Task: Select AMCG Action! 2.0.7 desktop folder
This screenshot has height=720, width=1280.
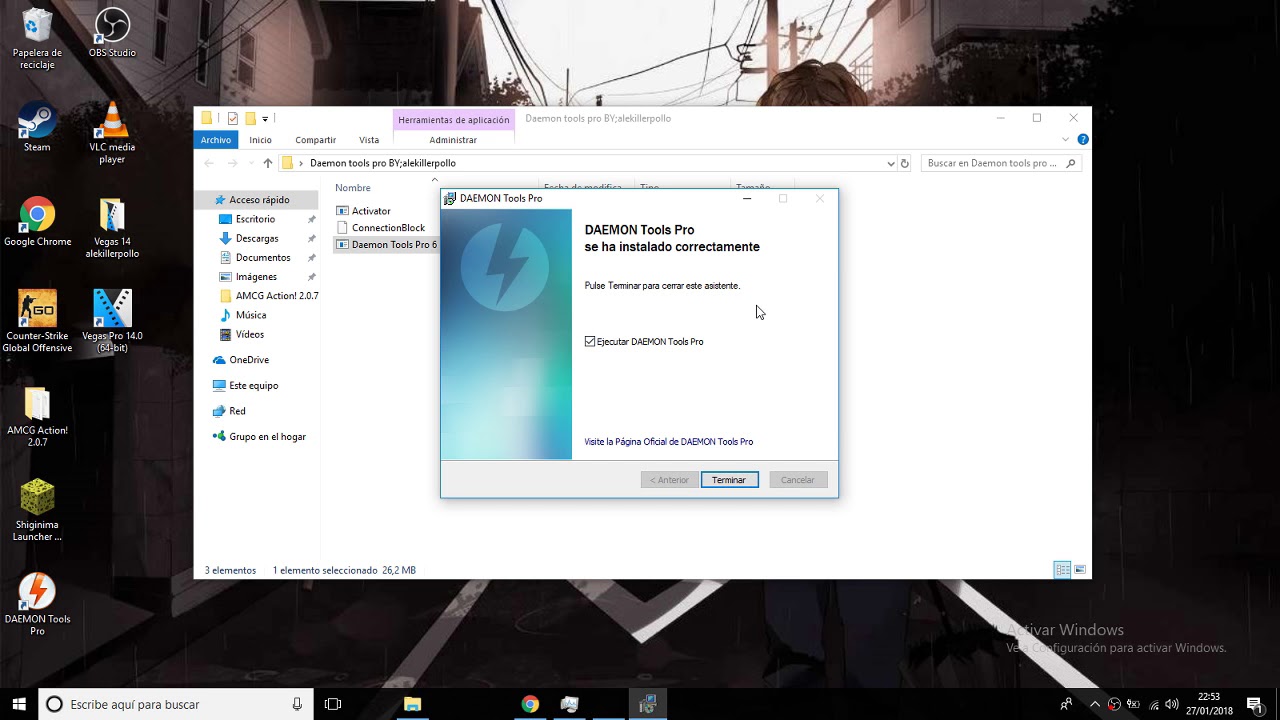Action: click(x=37, y=417)
